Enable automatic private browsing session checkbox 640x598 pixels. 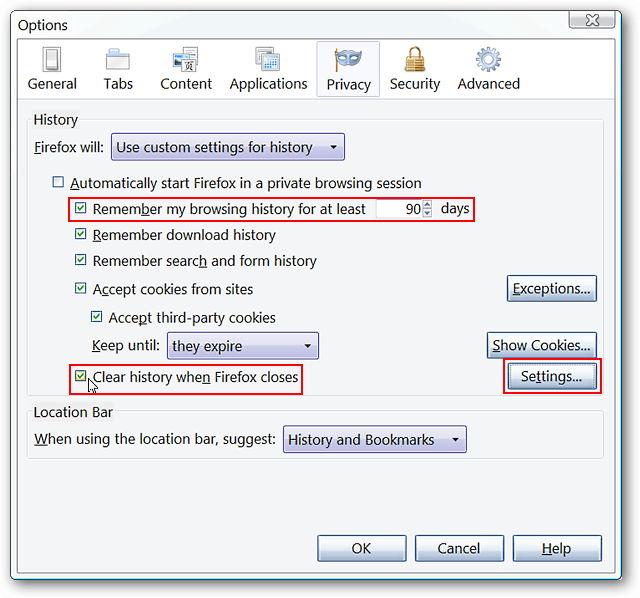tap(58, 183)
